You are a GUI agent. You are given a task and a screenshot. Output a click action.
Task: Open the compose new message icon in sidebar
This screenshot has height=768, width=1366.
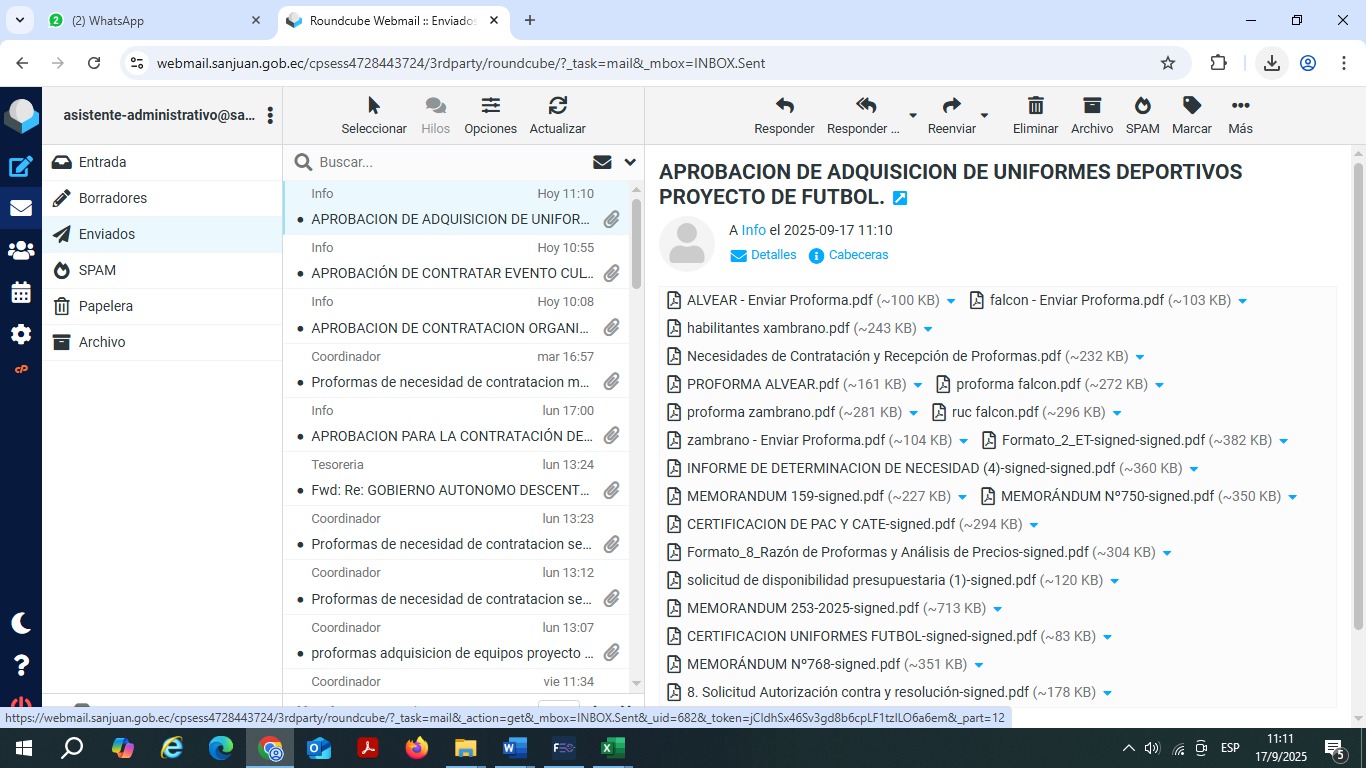(21, 167)
